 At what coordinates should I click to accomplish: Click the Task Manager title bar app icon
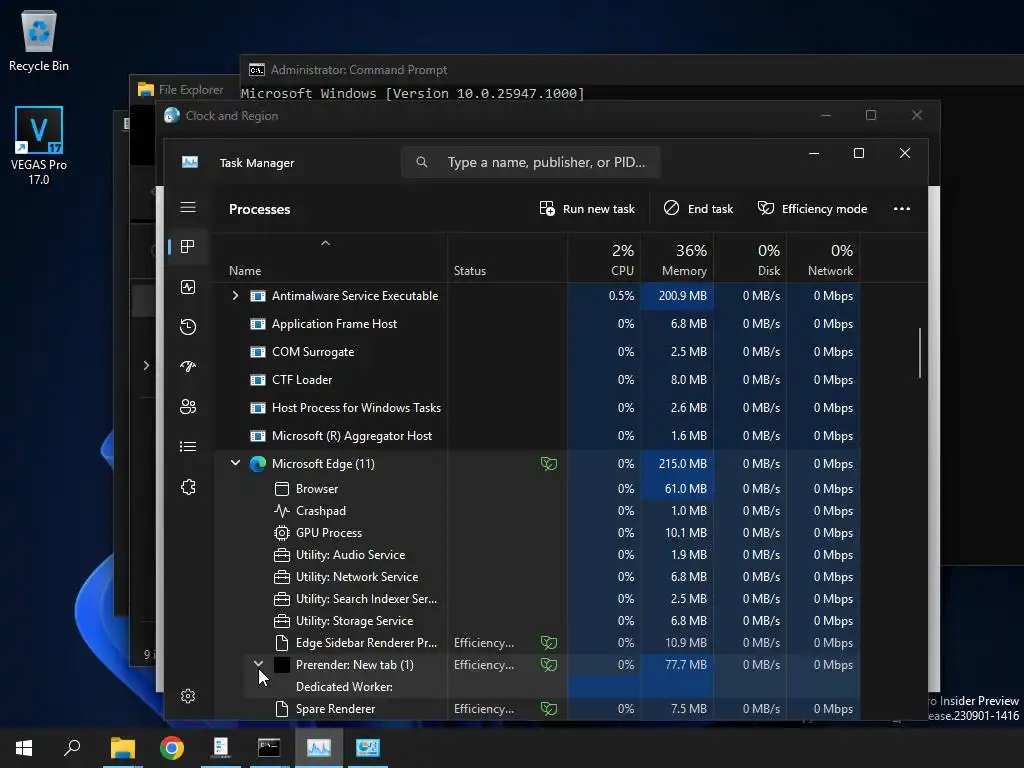(x=190, y=162)
